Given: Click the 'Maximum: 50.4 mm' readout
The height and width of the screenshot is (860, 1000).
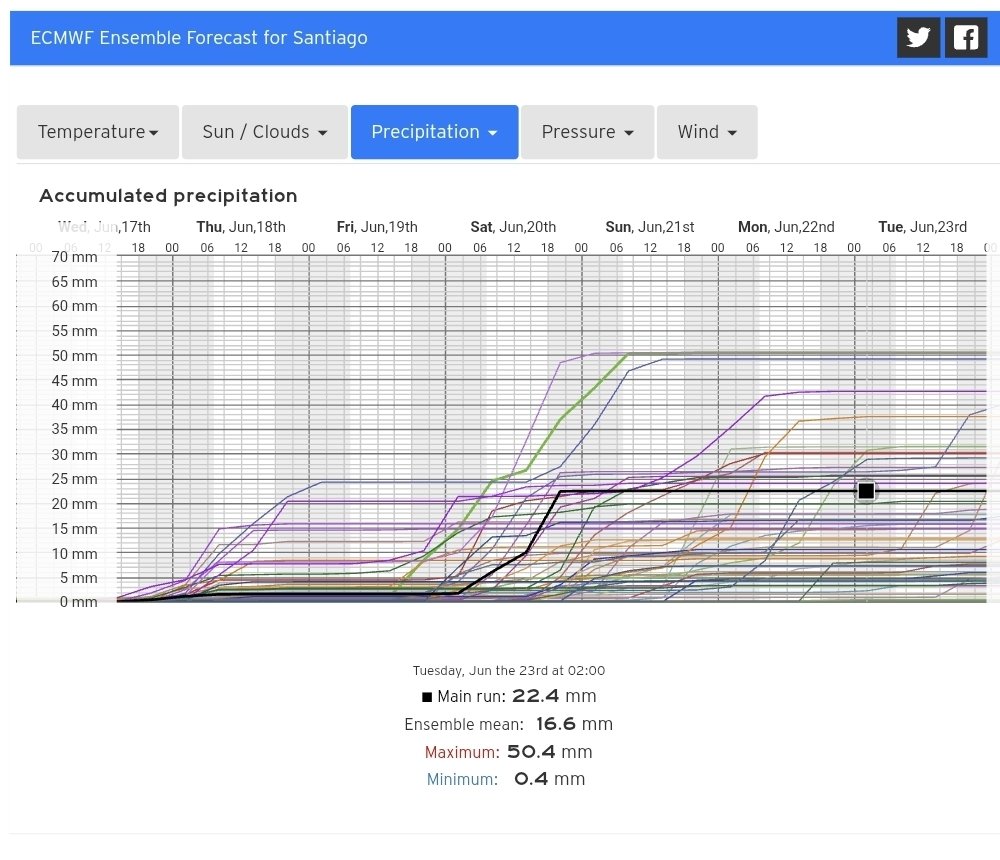Looking at the screenshot, I should click(x=508, y=752).
